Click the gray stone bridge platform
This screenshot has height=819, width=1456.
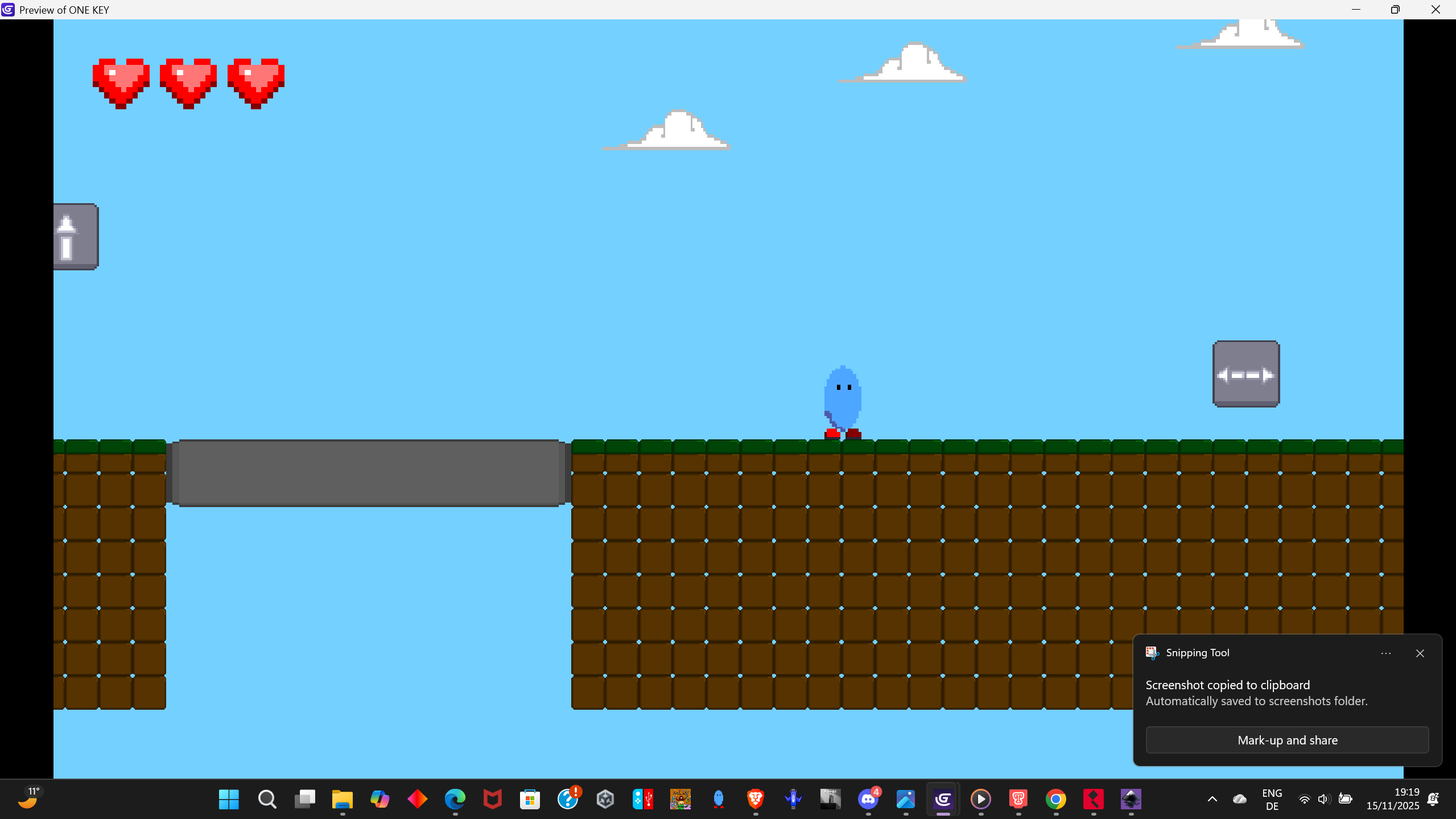click(369, 472)
